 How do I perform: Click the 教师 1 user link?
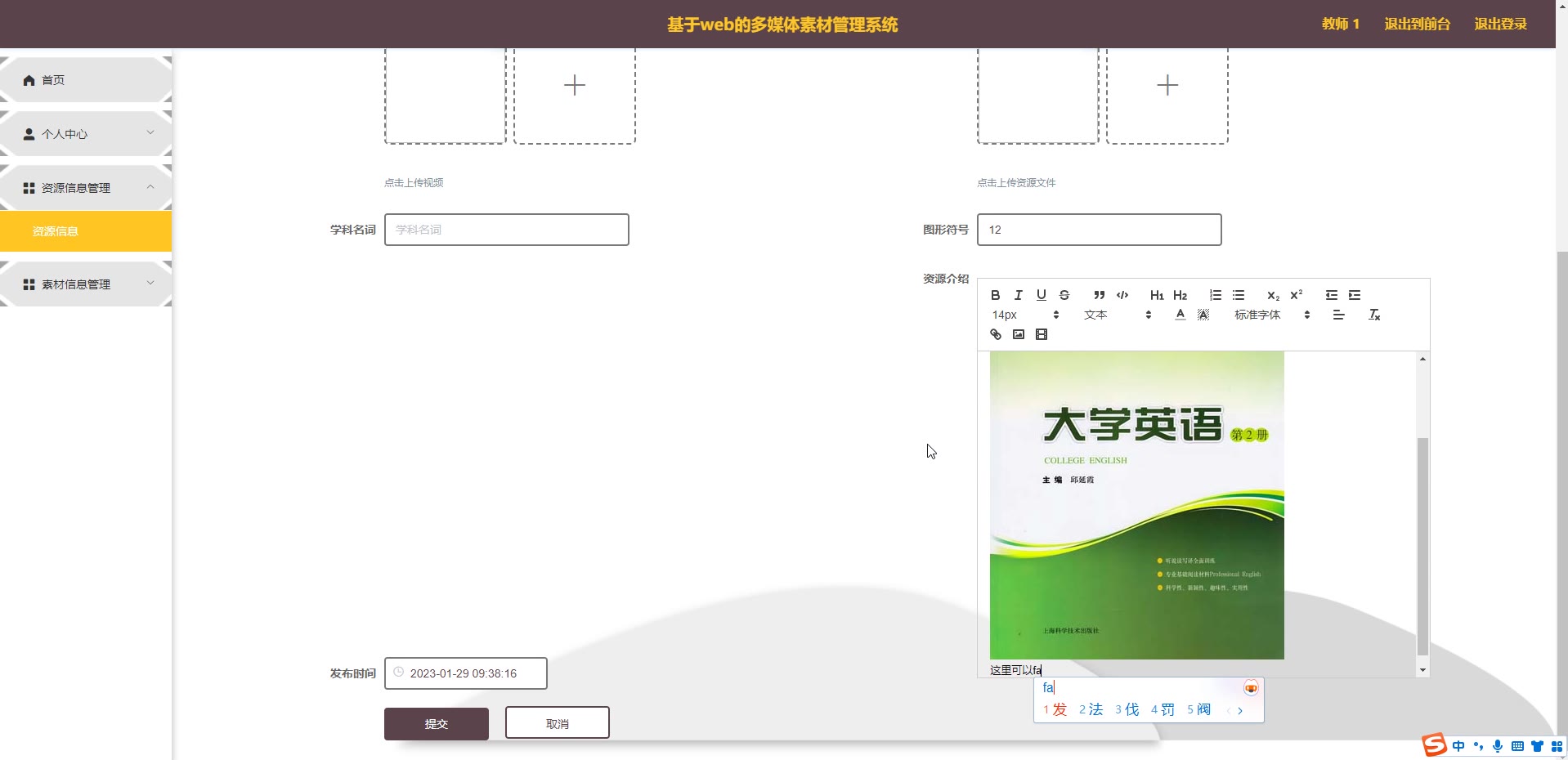[1341, 24]
